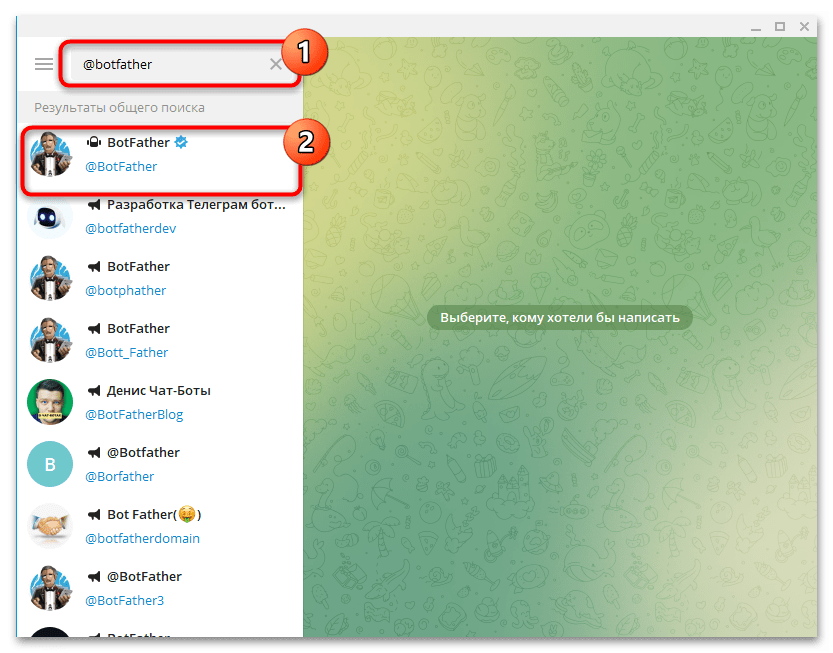Click the @Bott_Father username

pyautogui.click(x=126, y=352)
